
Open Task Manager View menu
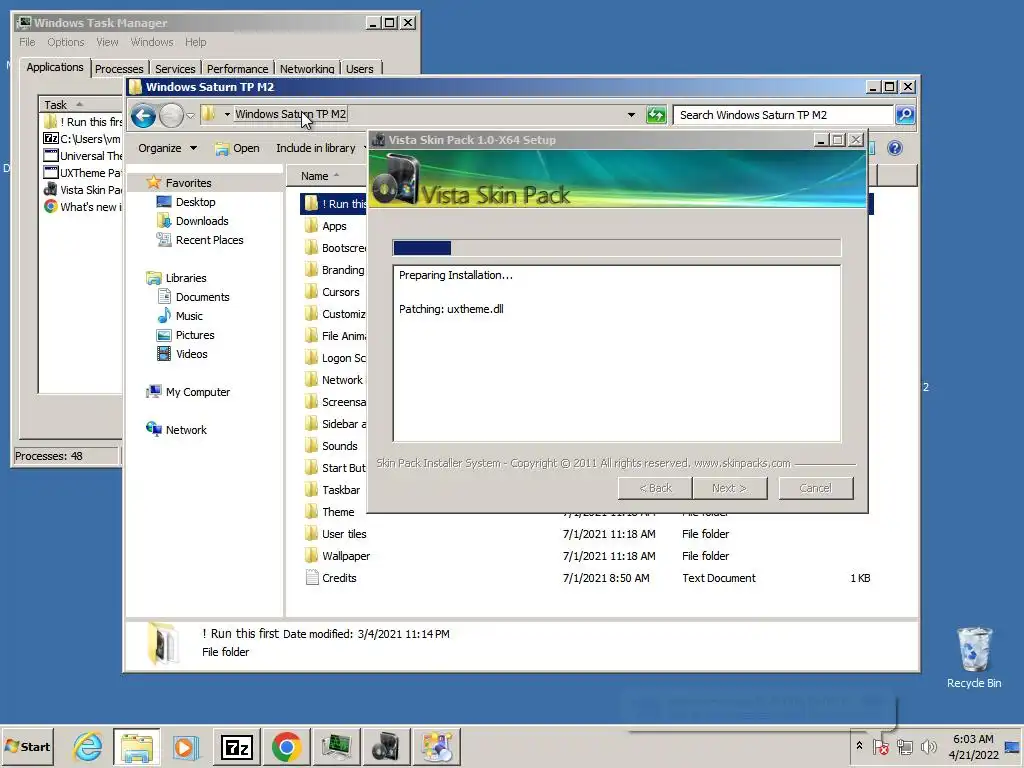click(x=107, y=42)
